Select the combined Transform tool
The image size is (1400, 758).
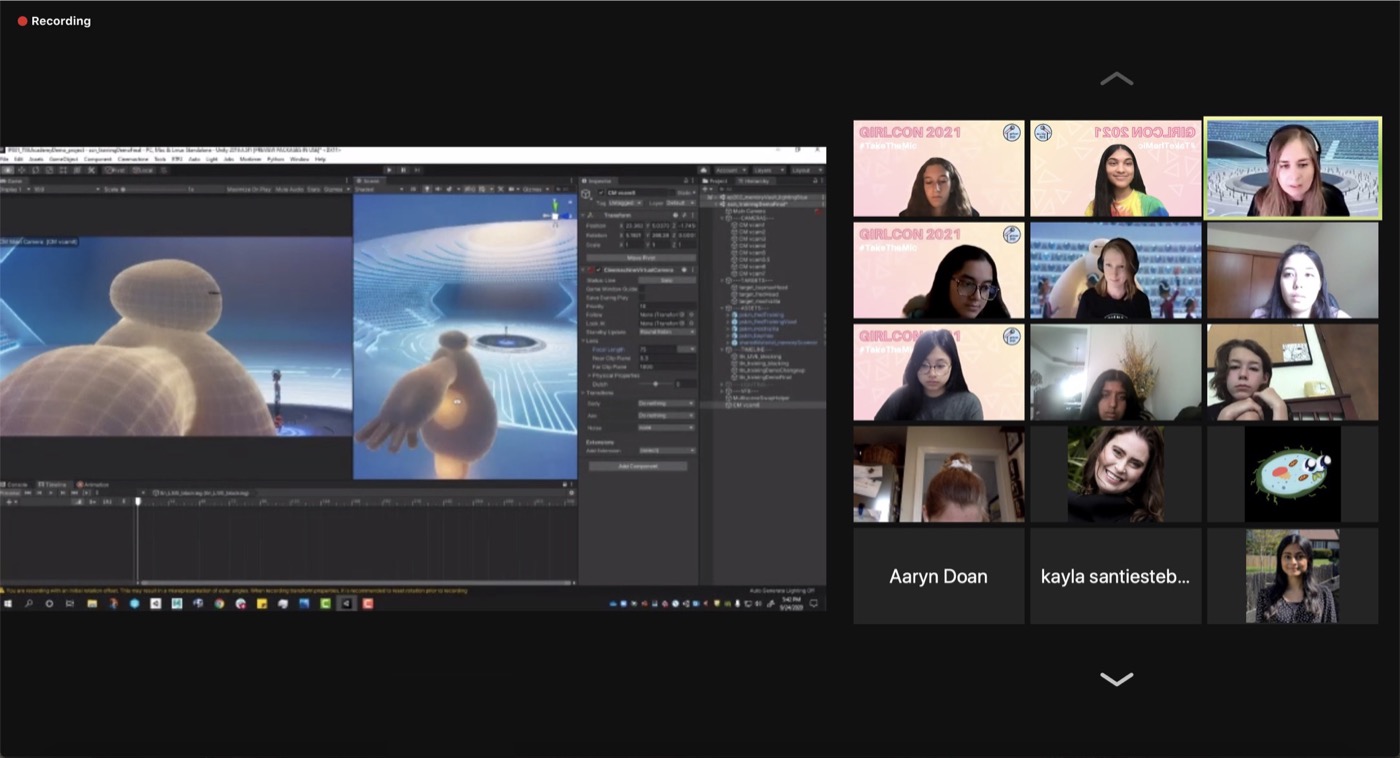pos(78,170)
